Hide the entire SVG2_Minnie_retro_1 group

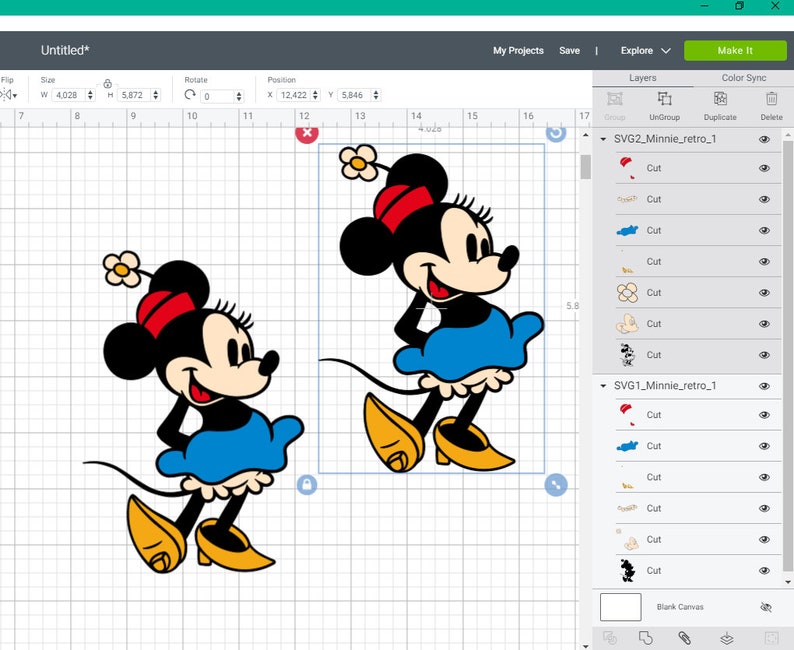(764, 139)
